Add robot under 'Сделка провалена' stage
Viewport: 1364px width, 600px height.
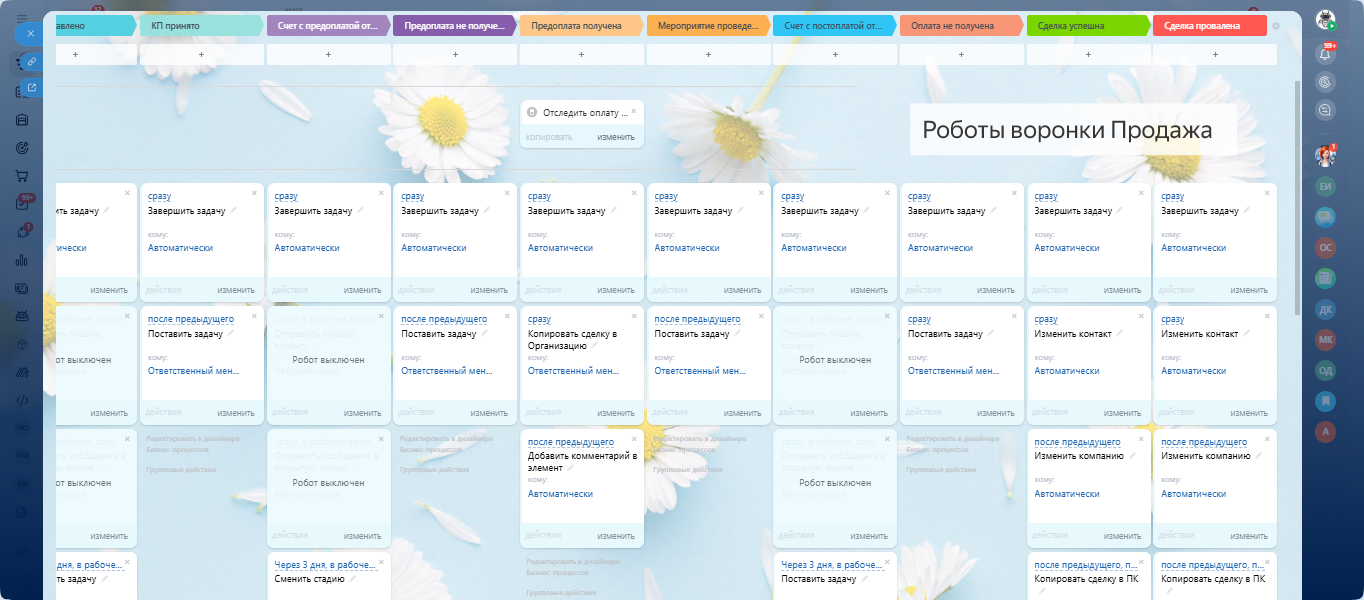click(1215, 55)
